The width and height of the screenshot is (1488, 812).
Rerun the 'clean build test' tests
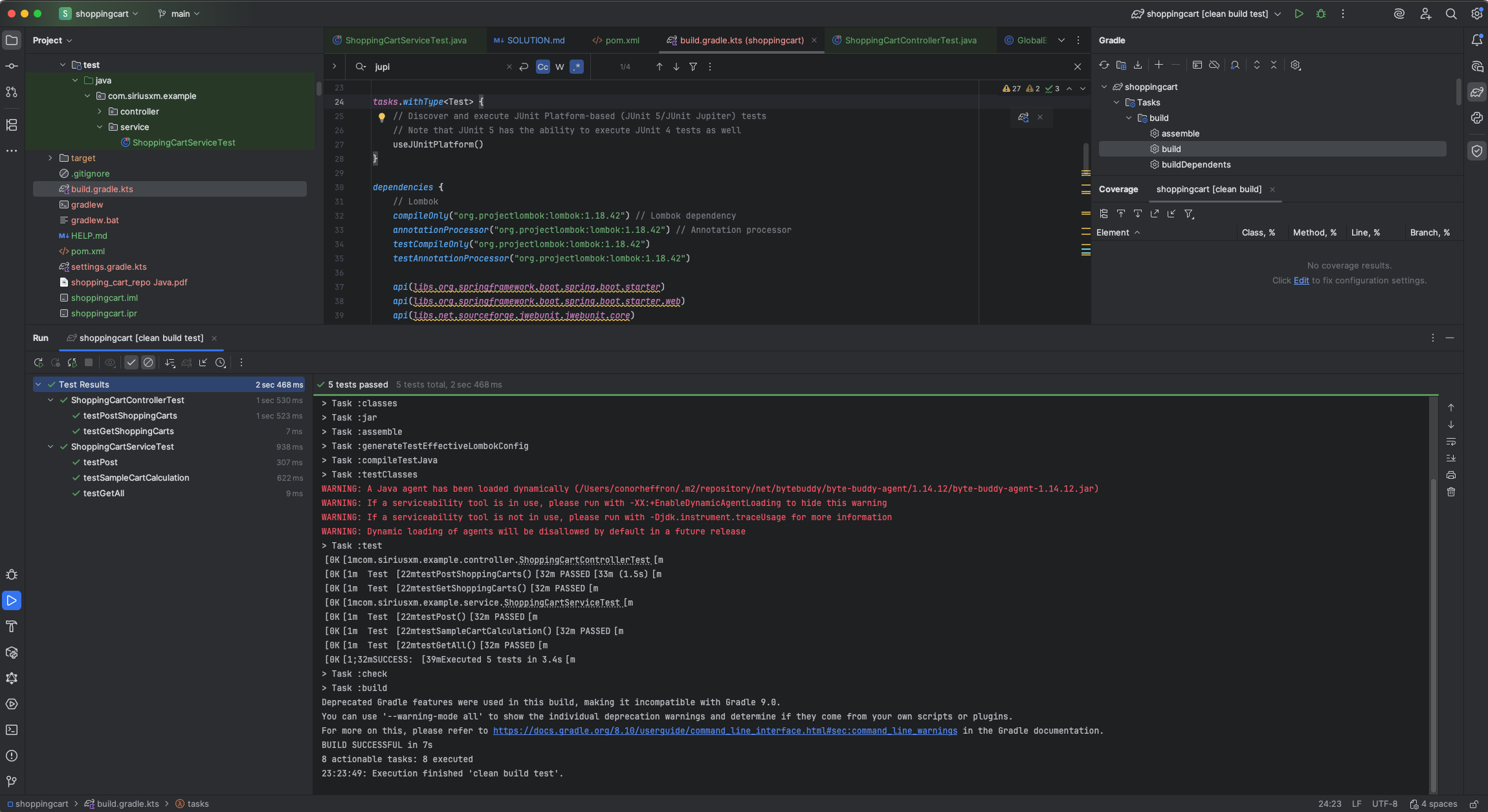click(38, 362)
